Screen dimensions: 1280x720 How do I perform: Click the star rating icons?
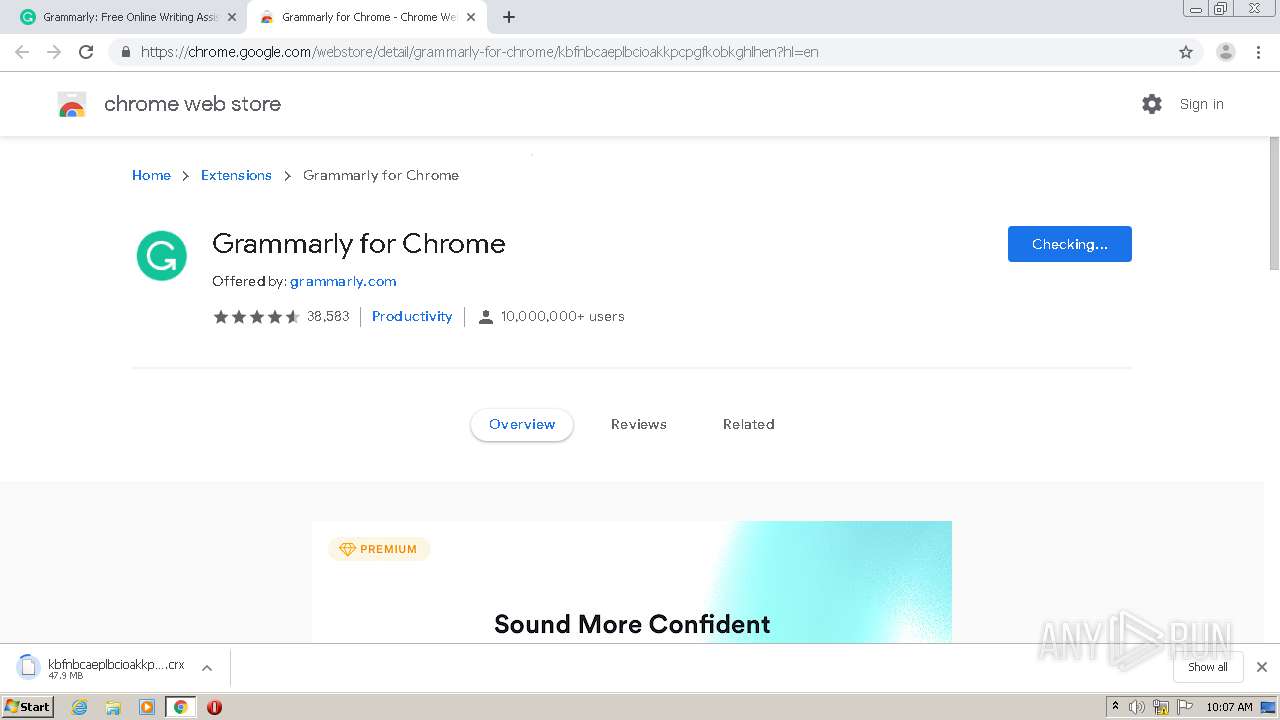click(x=256, y=316)
